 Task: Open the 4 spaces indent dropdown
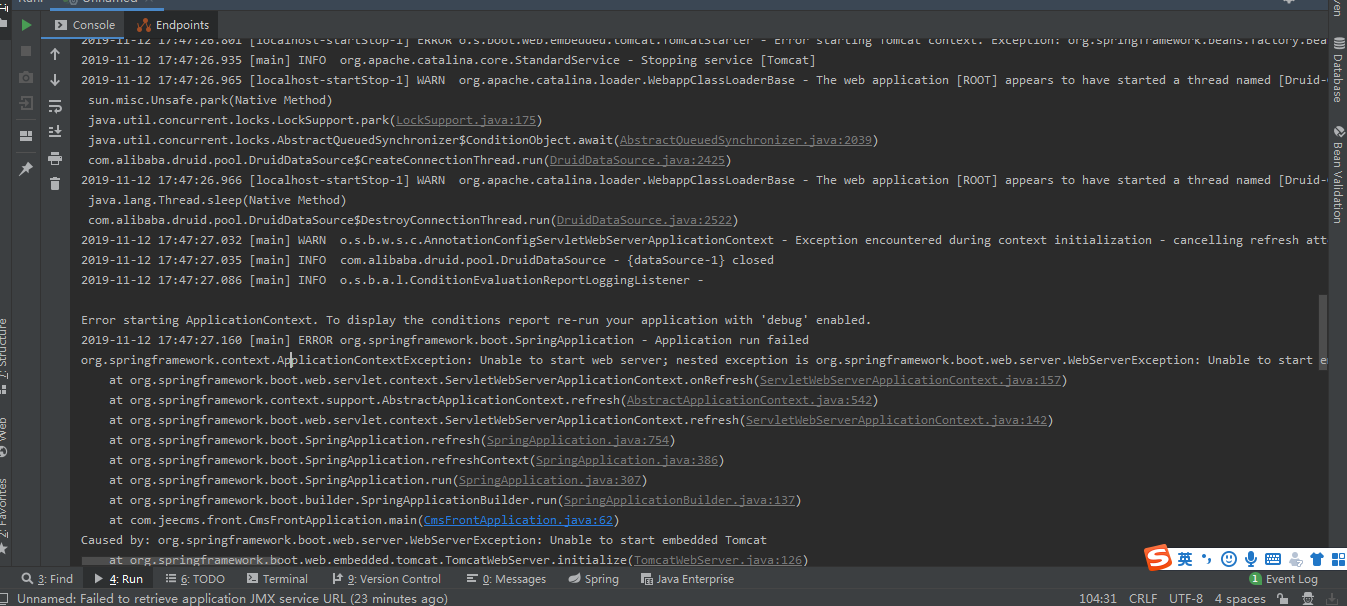coord(1239,598)
